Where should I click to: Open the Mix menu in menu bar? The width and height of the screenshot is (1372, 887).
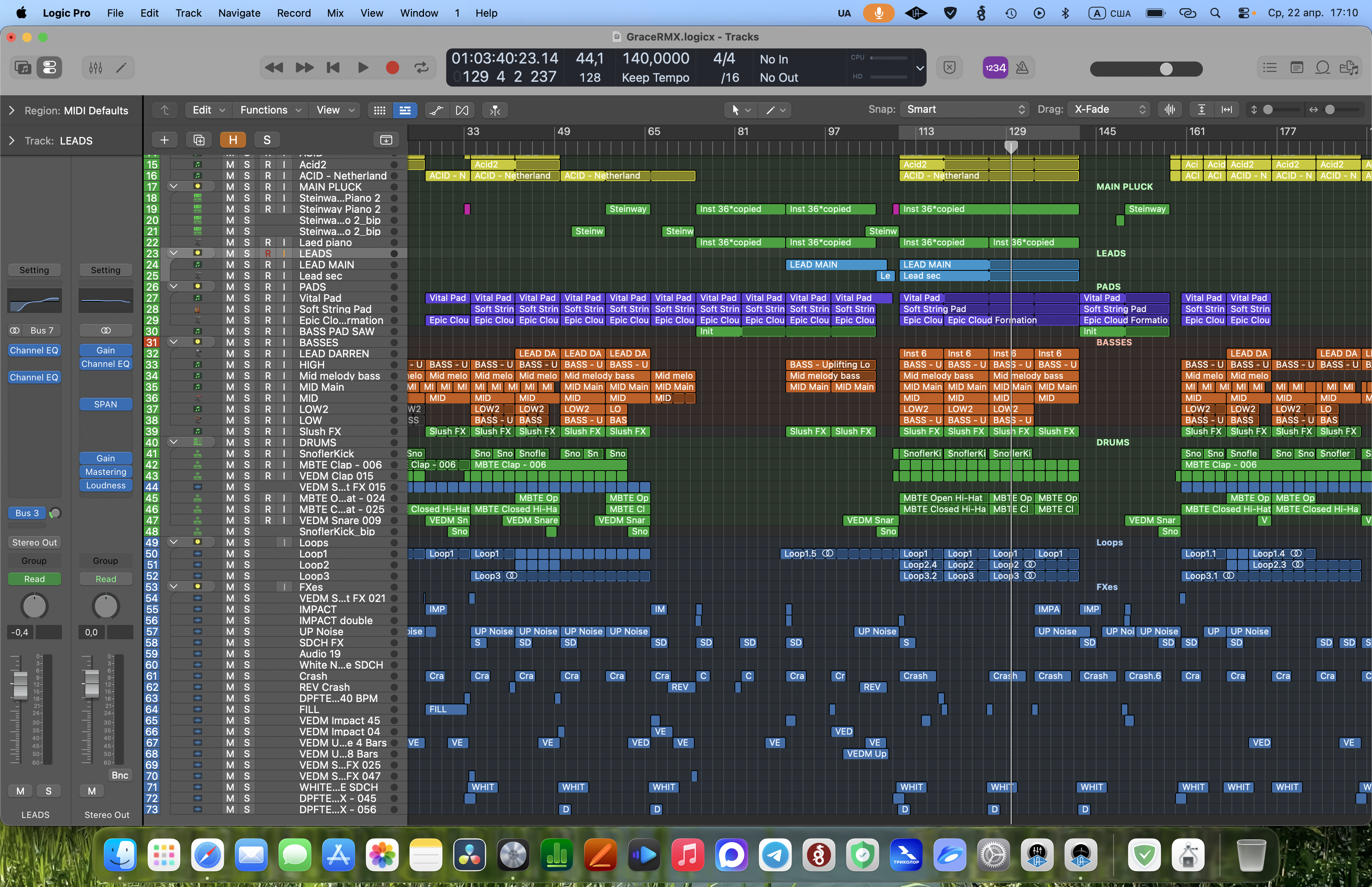(335, 13)
